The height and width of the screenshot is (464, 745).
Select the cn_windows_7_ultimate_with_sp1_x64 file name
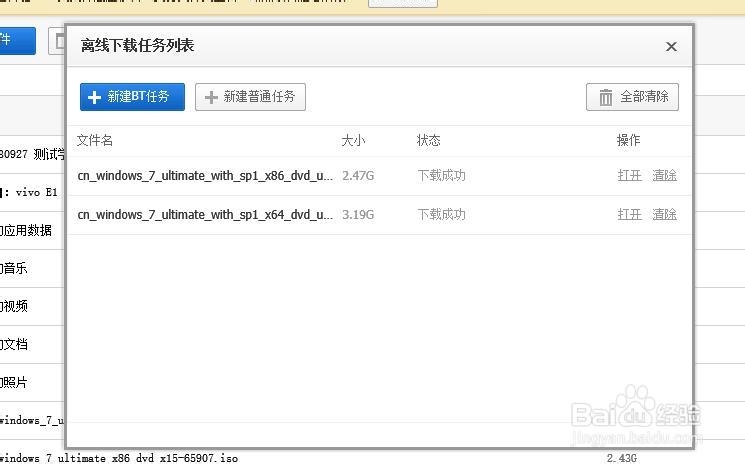point(205,215)
